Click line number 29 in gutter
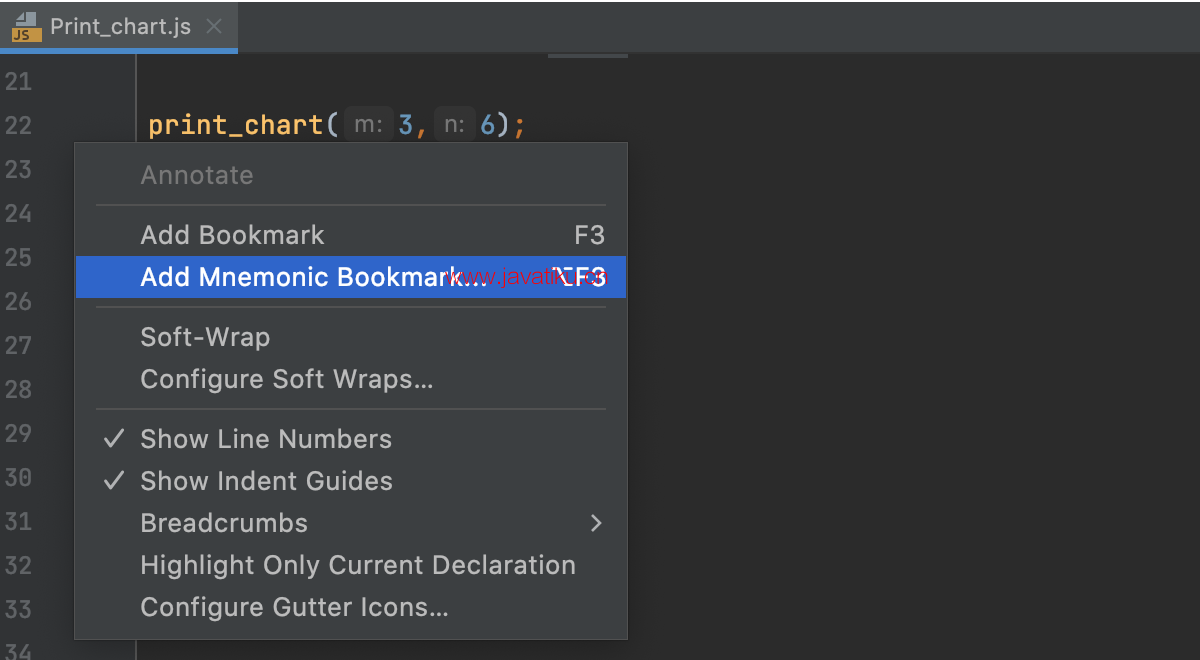1200x660 pixels. [x=18, y=434]
